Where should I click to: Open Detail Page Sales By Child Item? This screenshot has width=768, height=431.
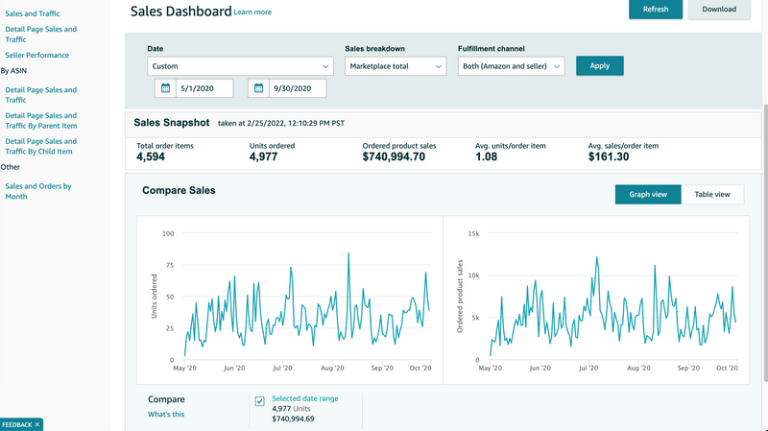point(40,146)
